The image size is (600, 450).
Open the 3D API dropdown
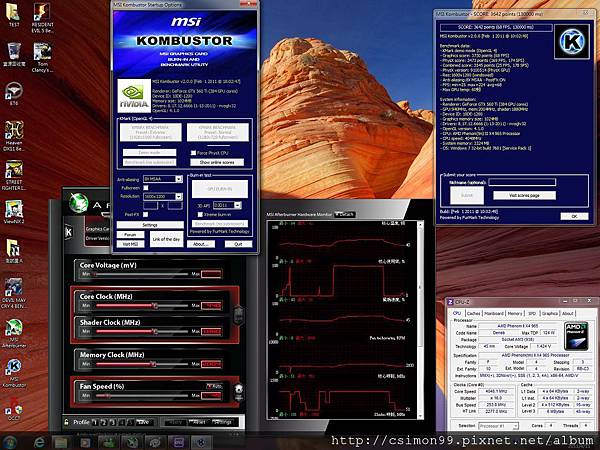click(x=227, y=205)
